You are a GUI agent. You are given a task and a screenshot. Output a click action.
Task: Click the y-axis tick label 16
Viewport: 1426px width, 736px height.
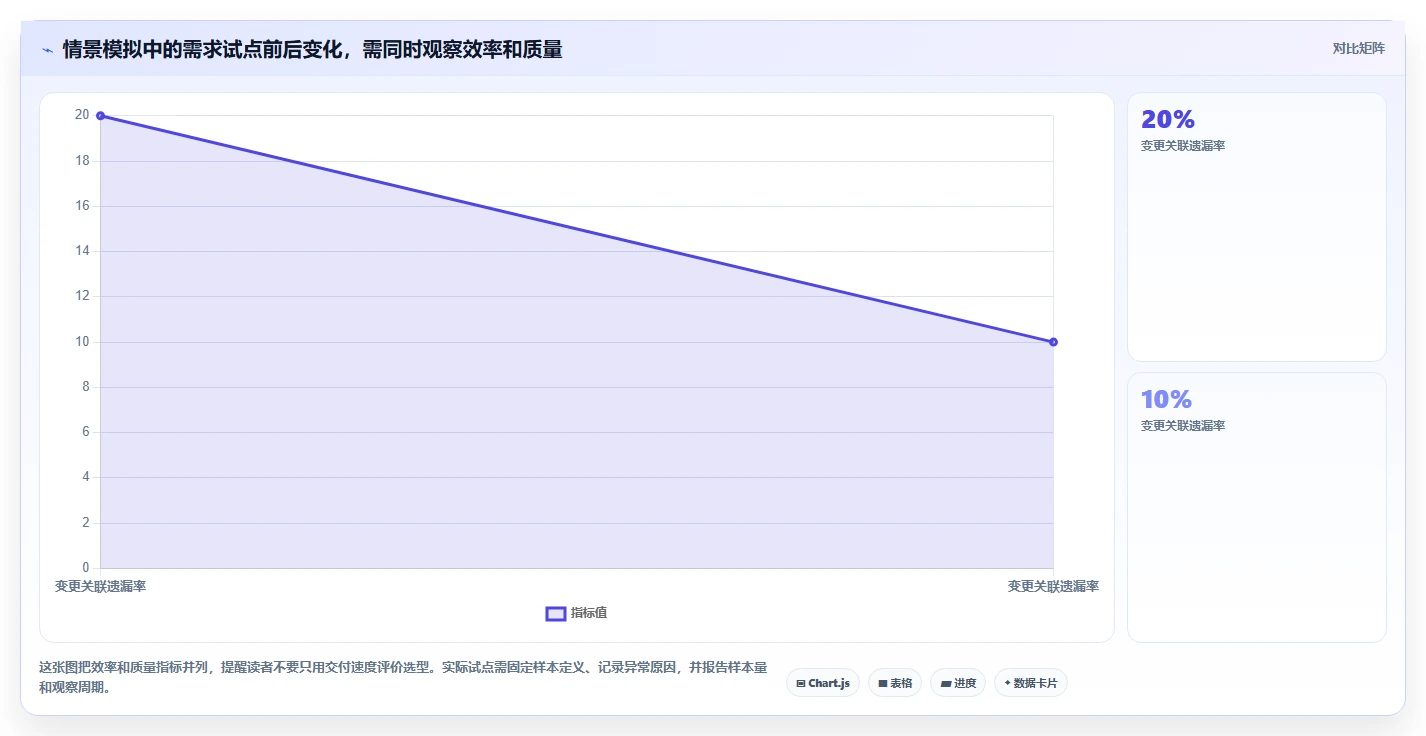click(82, 206)
